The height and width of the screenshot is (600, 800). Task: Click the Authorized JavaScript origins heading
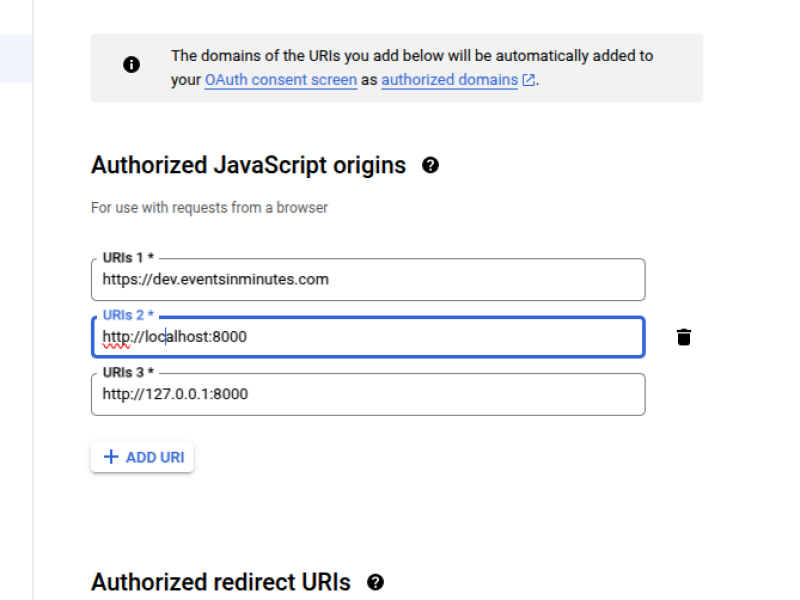click(x=248, y=165)
